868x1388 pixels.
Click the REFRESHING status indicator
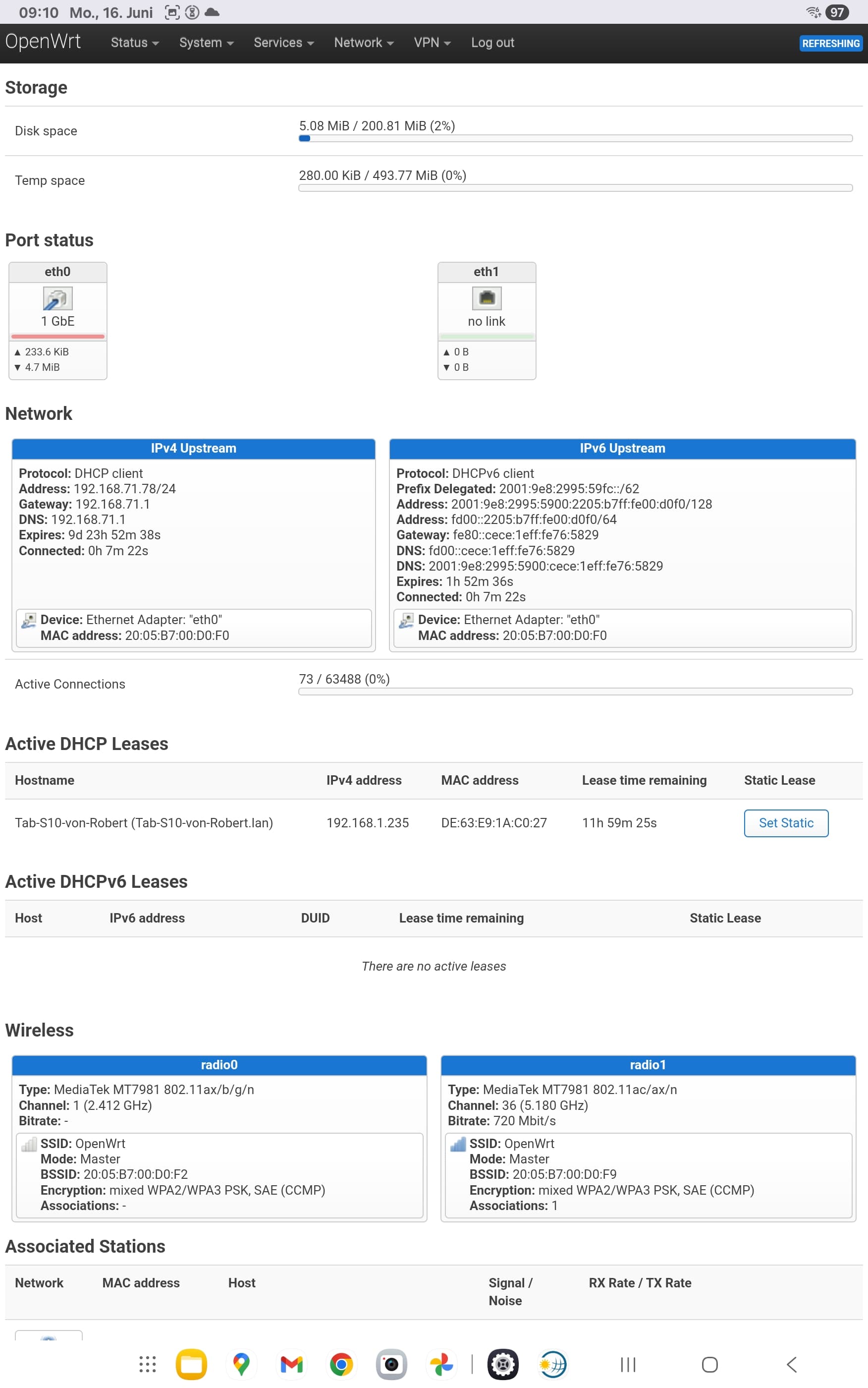pyautogui.click(x=830, y=44)
